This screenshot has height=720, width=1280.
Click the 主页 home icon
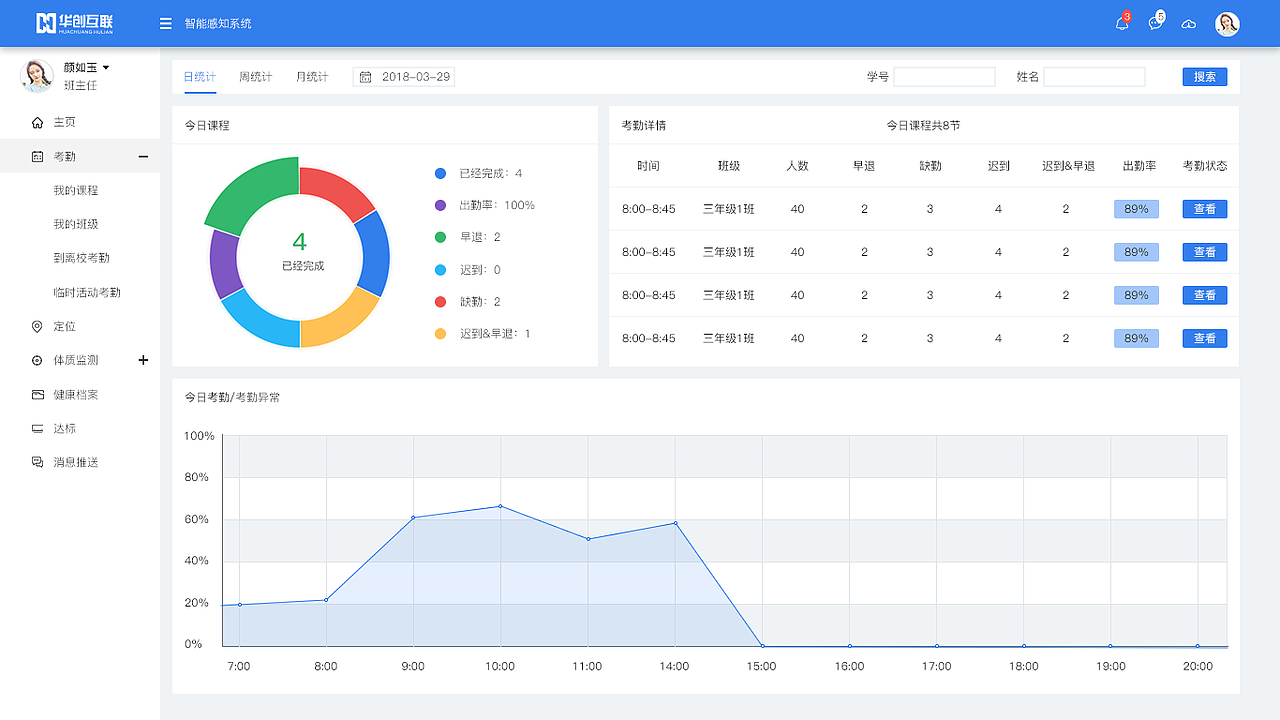click(x=38, y=122)
